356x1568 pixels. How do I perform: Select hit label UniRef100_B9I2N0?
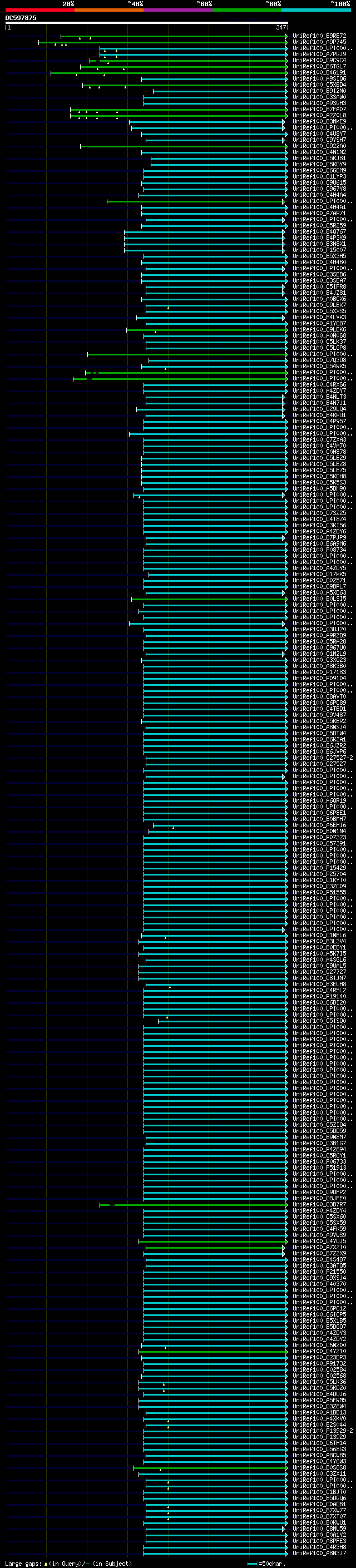pyautogui.click(x=319, y=91)
